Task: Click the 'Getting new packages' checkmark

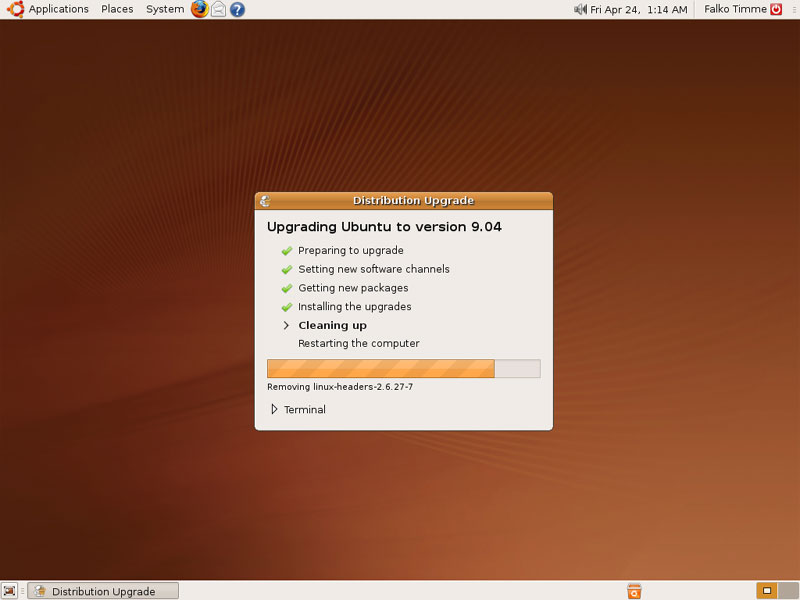Action: point(287,288)
